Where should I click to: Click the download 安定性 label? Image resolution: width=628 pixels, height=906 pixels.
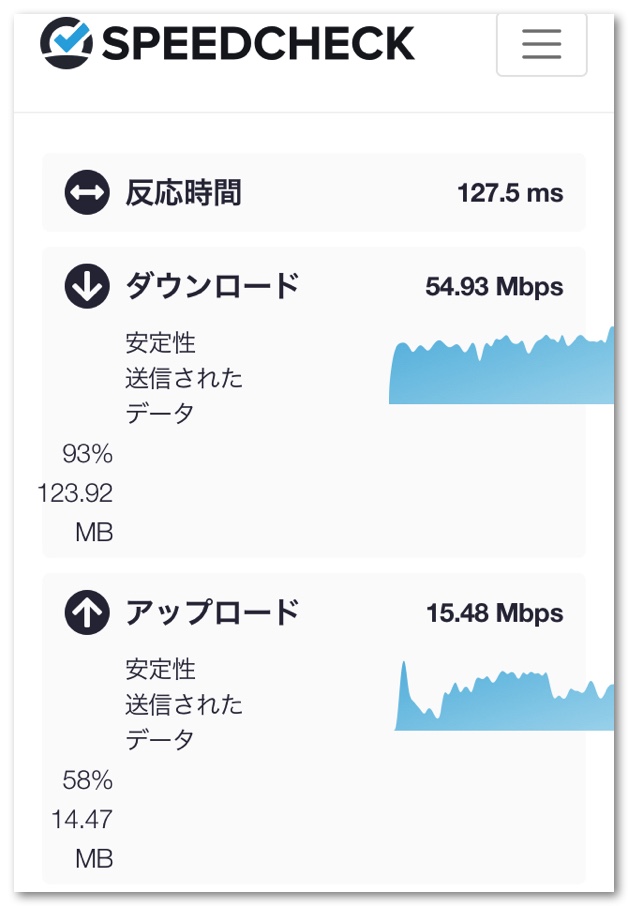[x=160, y=343]
